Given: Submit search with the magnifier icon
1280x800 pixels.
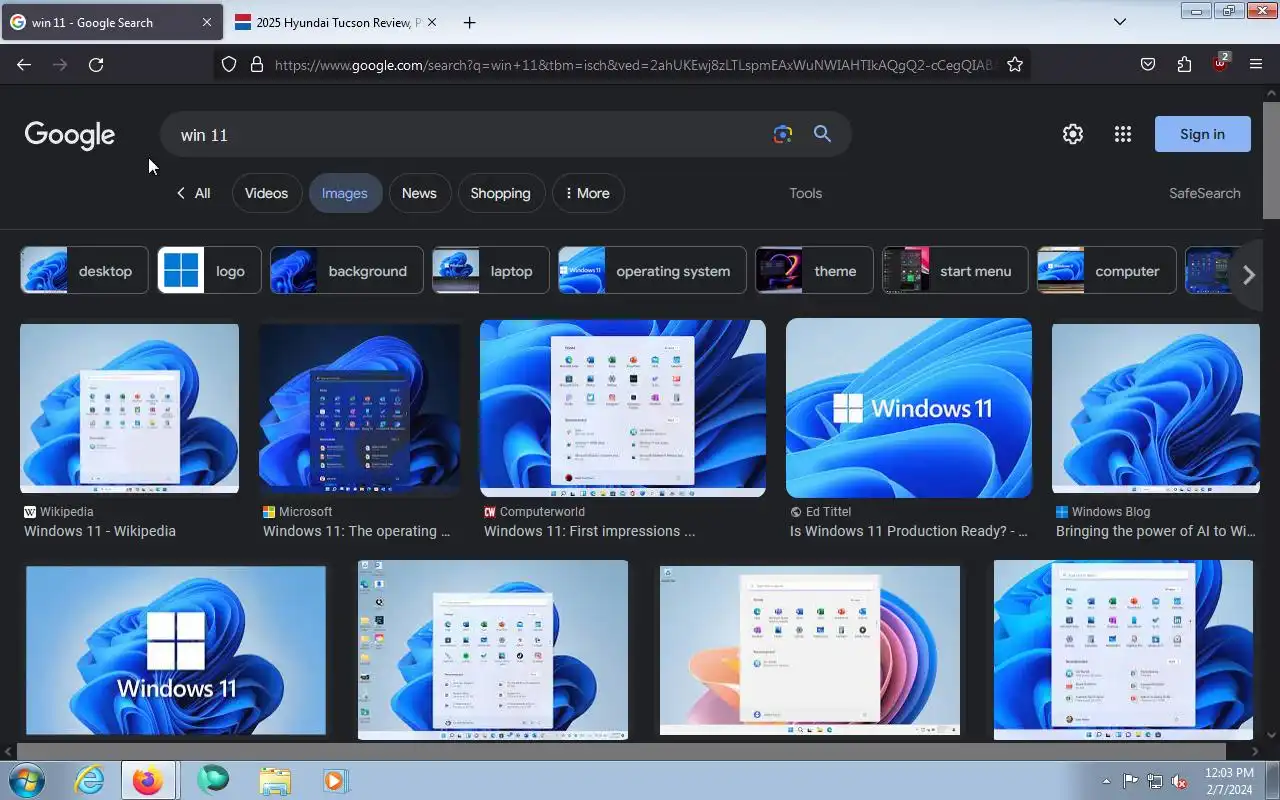Looking at the screenshot, I should coord(822,134).
